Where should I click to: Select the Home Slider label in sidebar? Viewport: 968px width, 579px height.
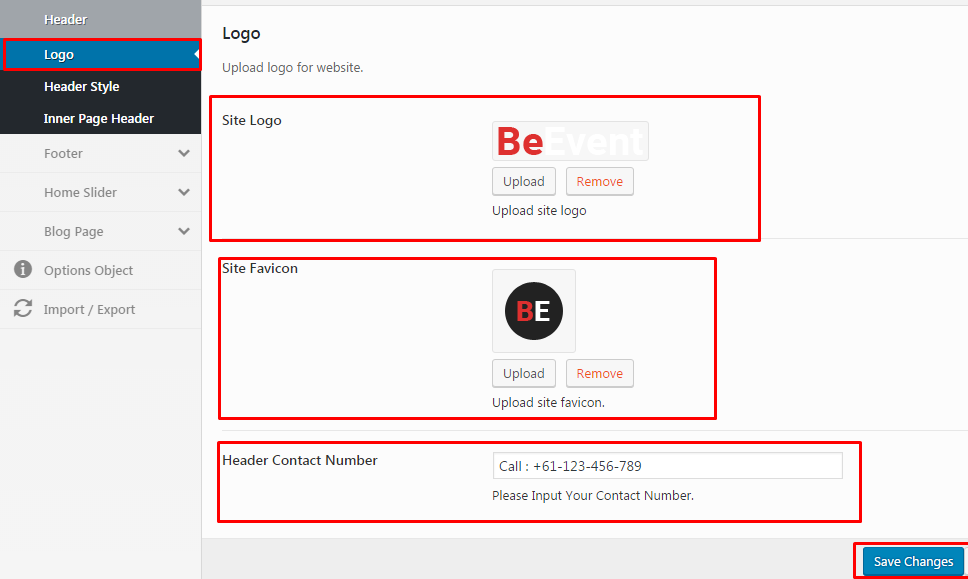[80, 193]
